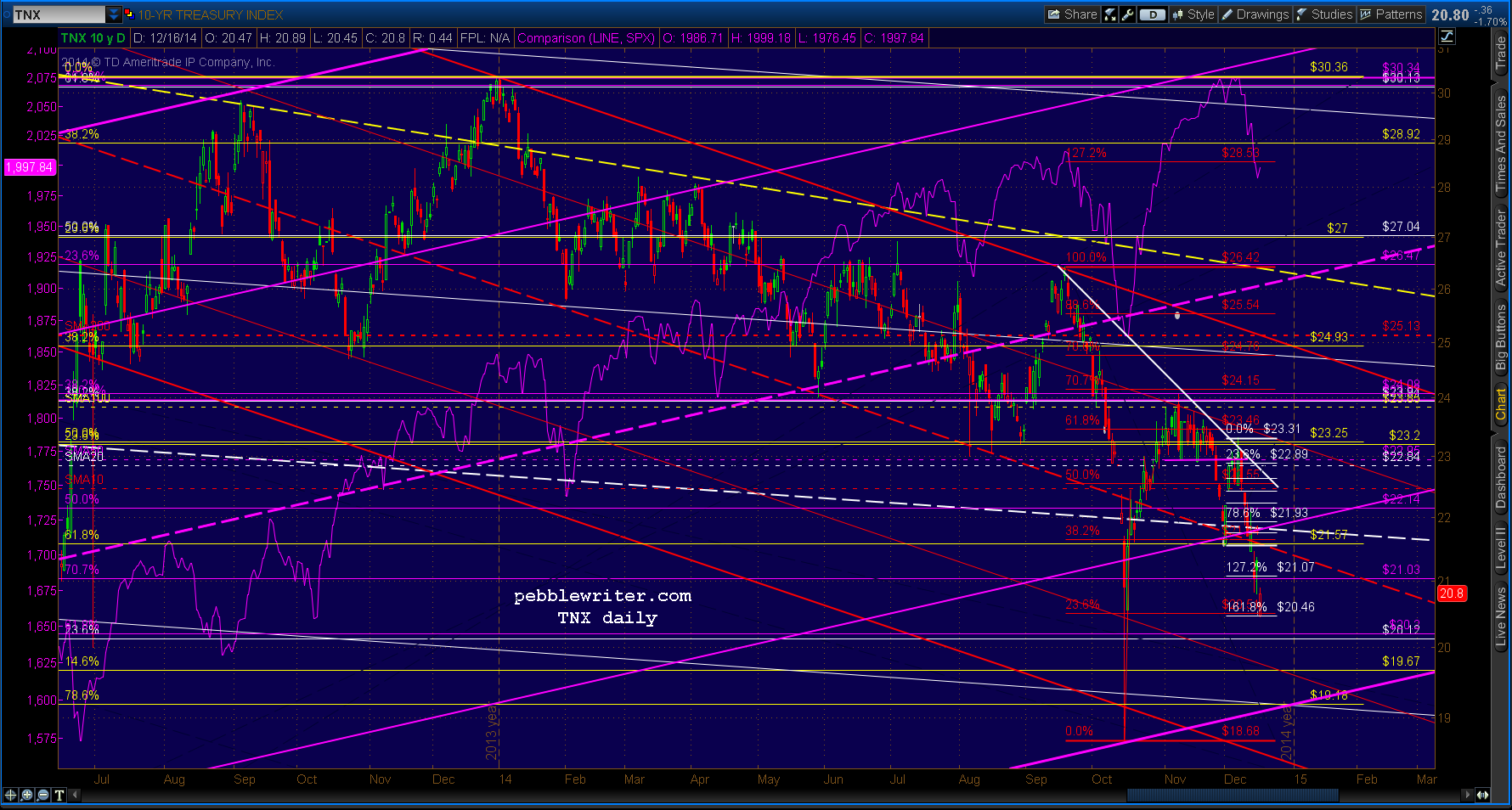Screen dimensions: 1512x810
Task: Click the TNX symbol input field
Action: (x=59, y=14)
